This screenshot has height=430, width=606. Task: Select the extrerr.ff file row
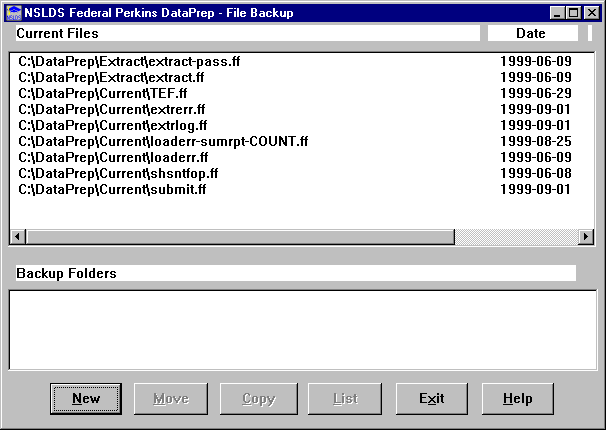click(x=301, y=109)
